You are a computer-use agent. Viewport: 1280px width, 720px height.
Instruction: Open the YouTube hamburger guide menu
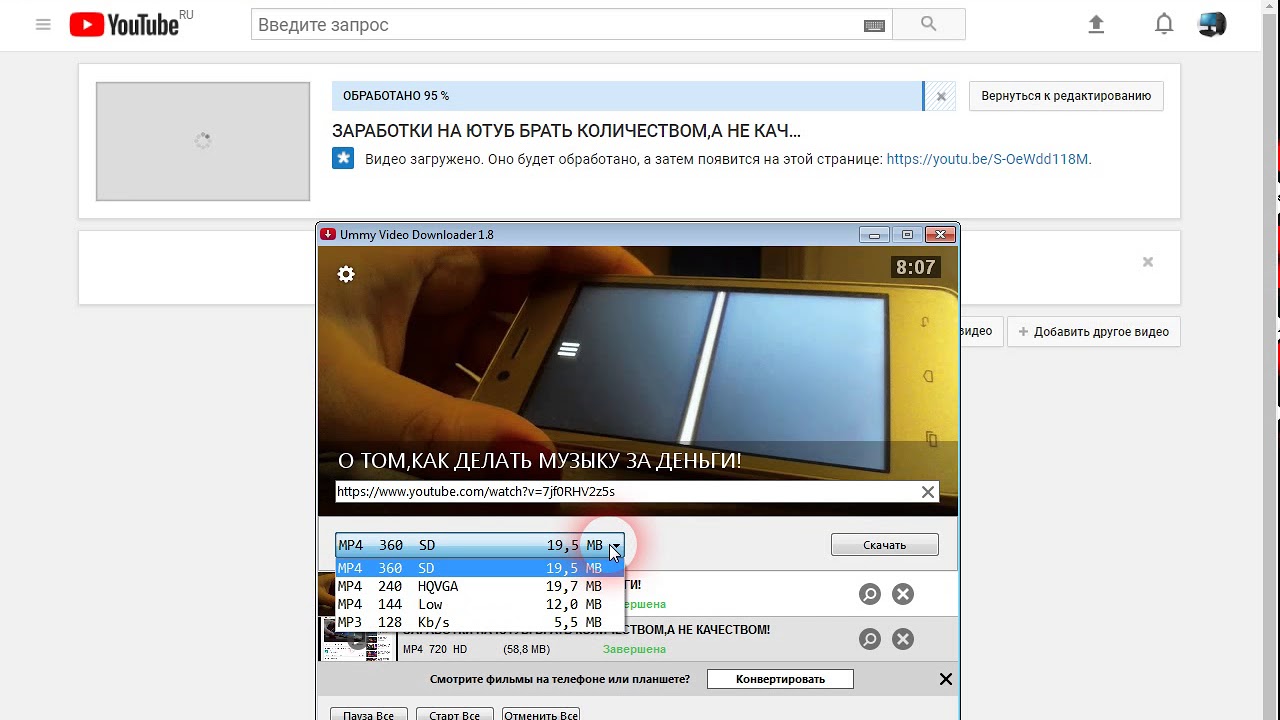(43, 25)
